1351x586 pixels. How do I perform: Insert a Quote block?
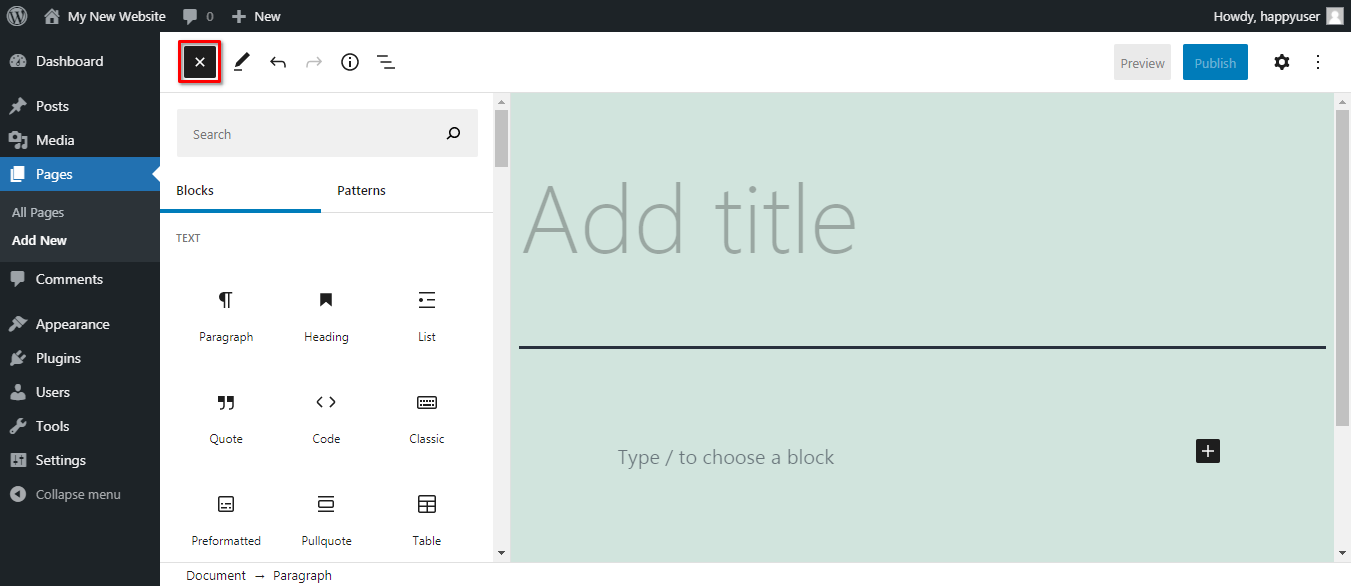point(226,418)
